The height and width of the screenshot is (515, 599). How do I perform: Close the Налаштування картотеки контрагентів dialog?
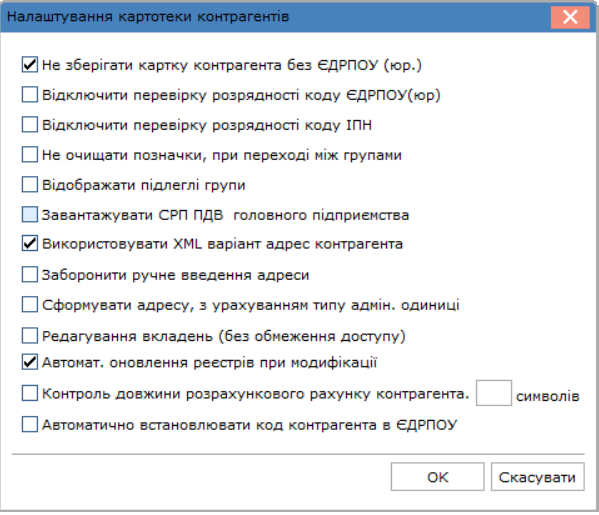570,17
